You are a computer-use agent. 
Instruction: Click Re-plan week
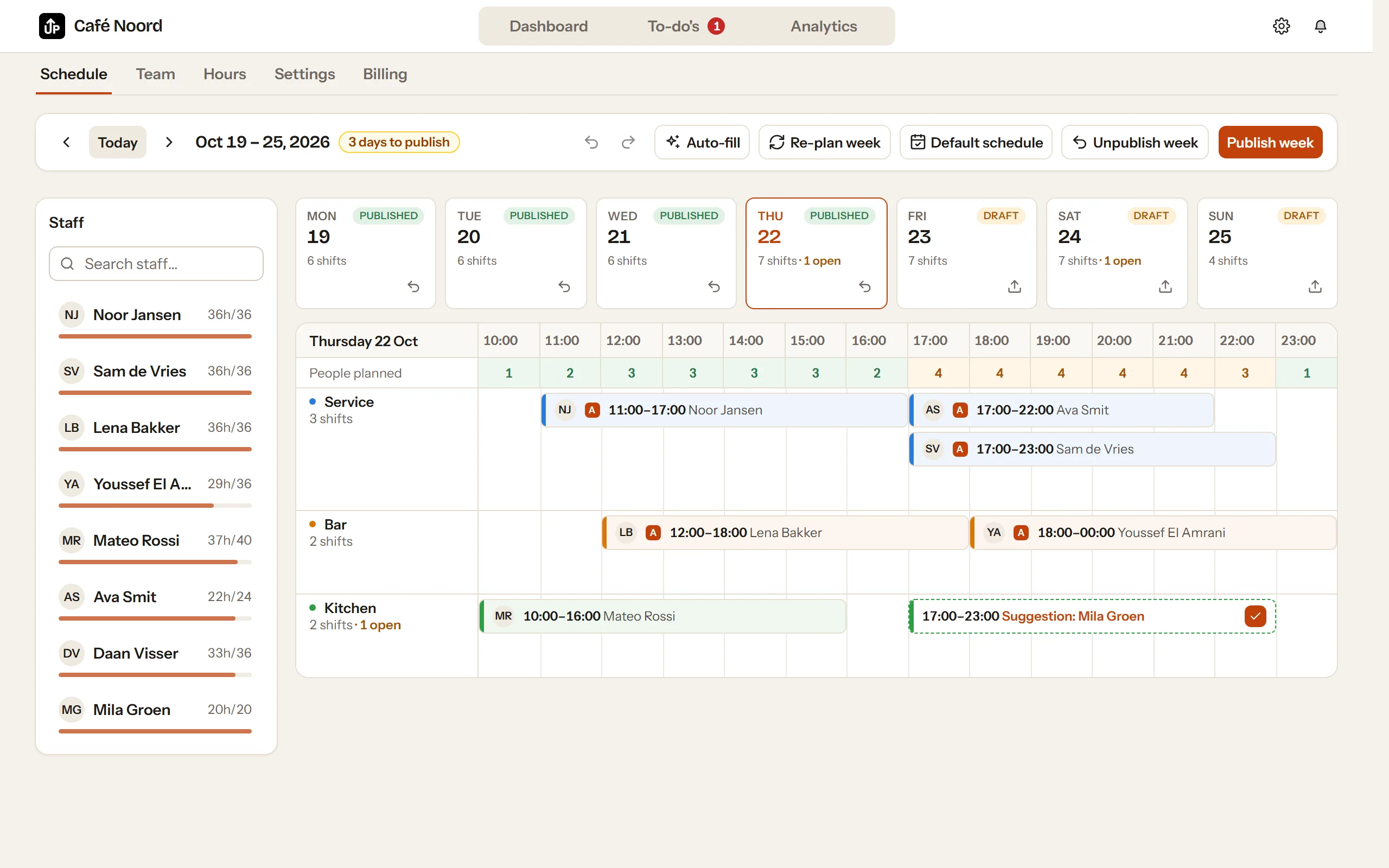click(824, 142)
